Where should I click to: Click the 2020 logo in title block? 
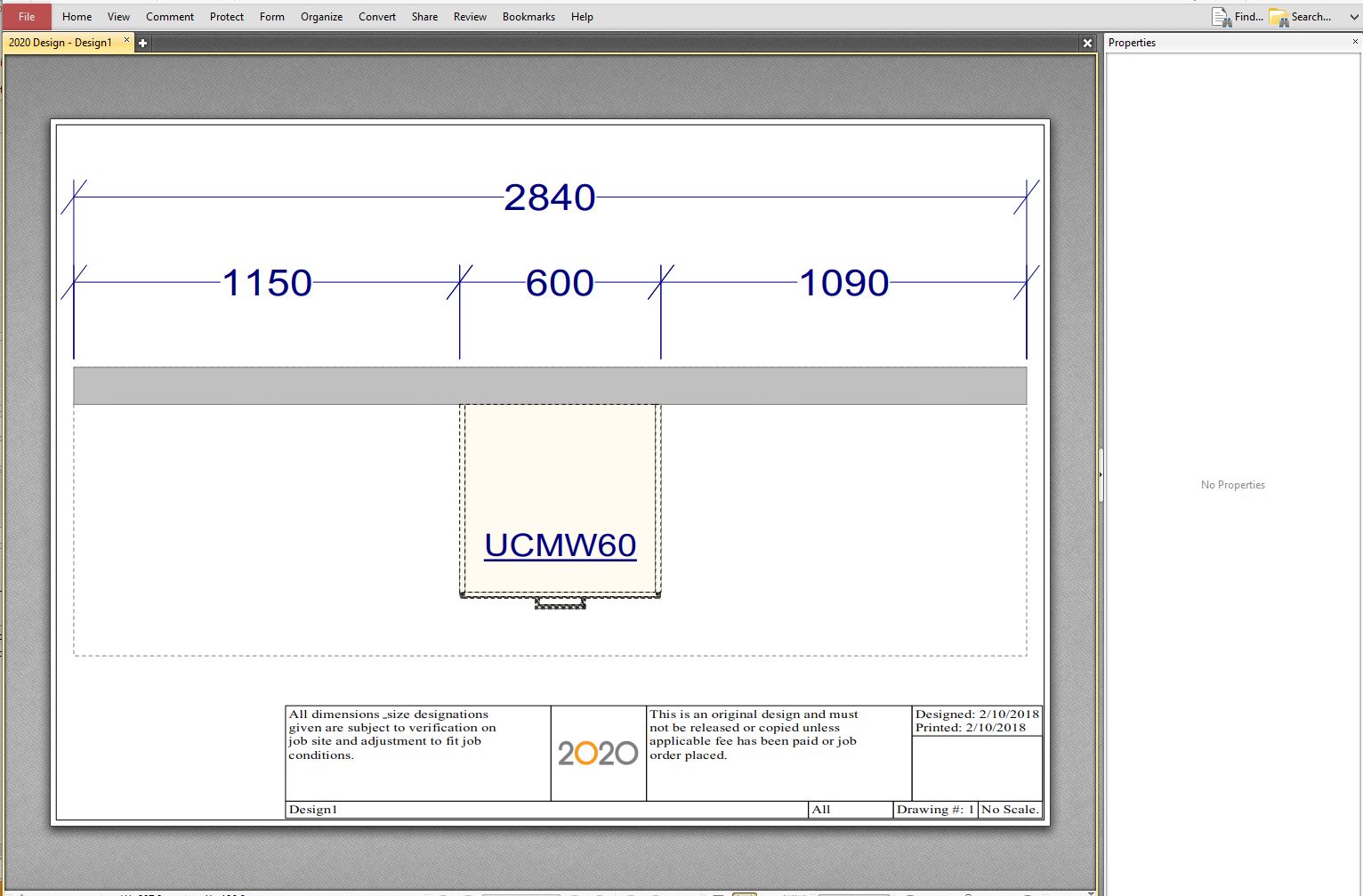598,754
